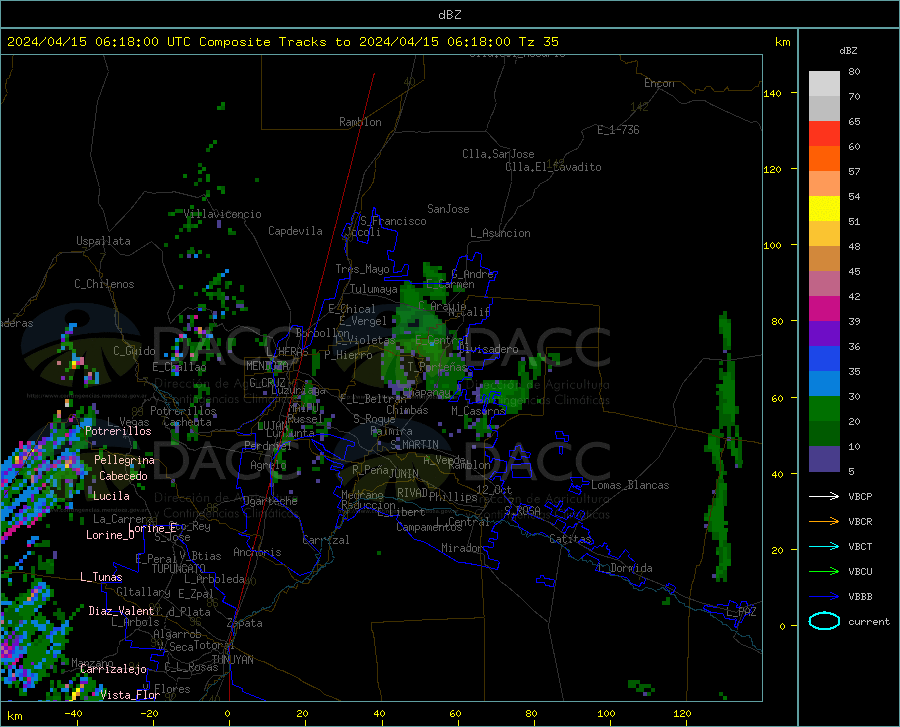This screenshot has width=900, height=727.
Task: Pick the magenta 39 dBZ color swatch
Action: tap(824, 309)
